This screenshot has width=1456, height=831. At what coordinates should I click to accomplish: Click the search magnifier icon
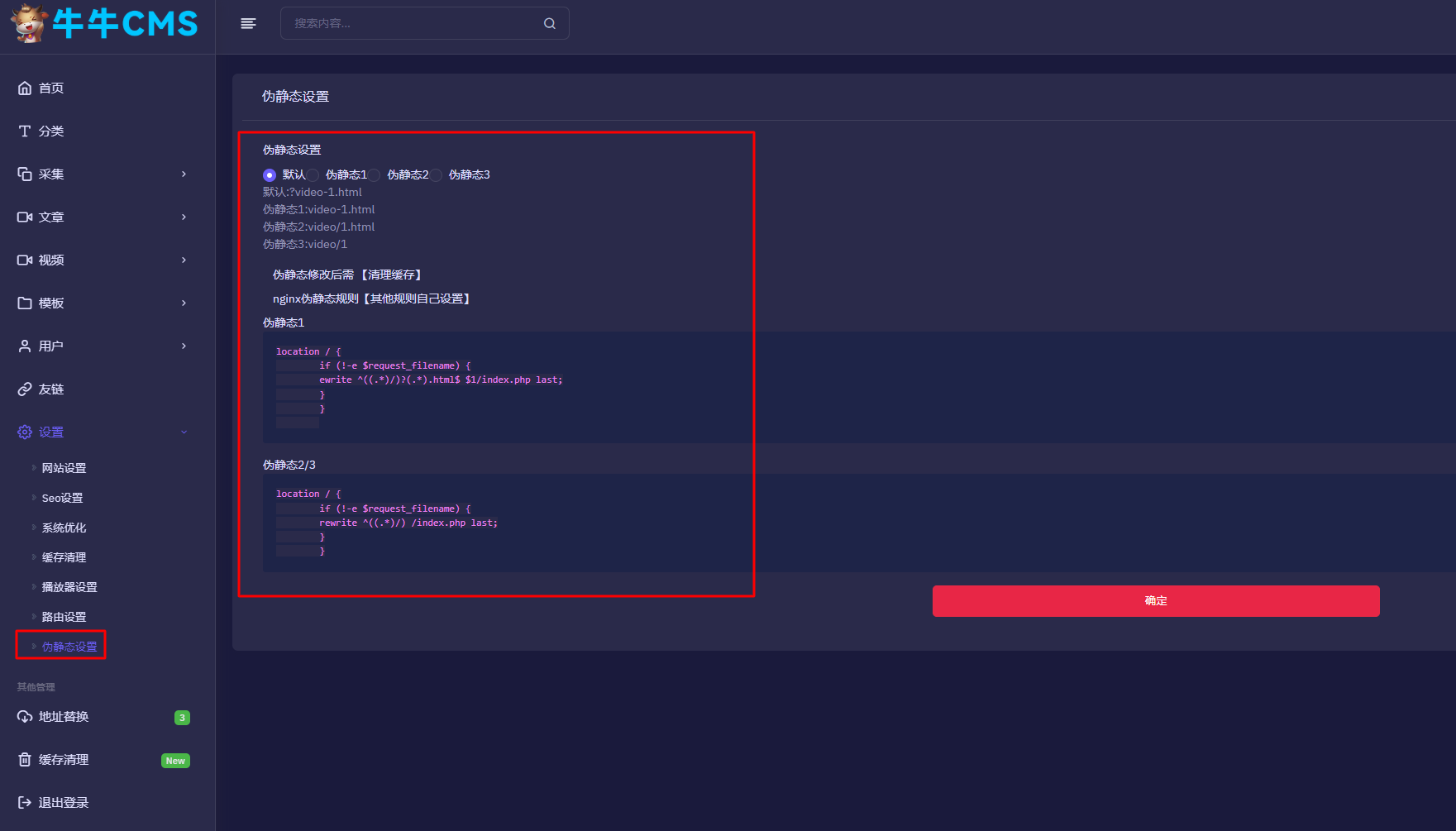point(550,23)
